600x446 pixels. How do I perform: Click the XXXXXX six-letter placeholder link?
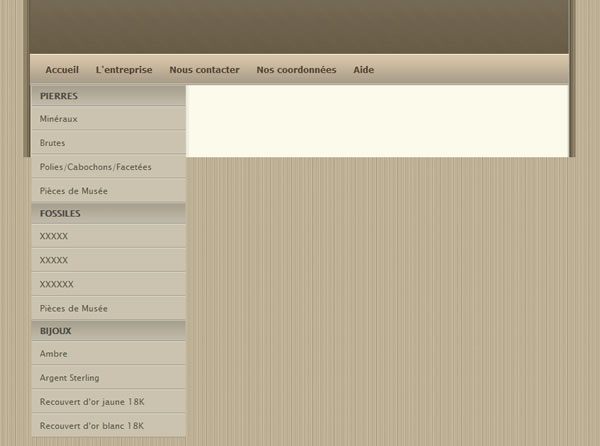click(x=109, y=284)
